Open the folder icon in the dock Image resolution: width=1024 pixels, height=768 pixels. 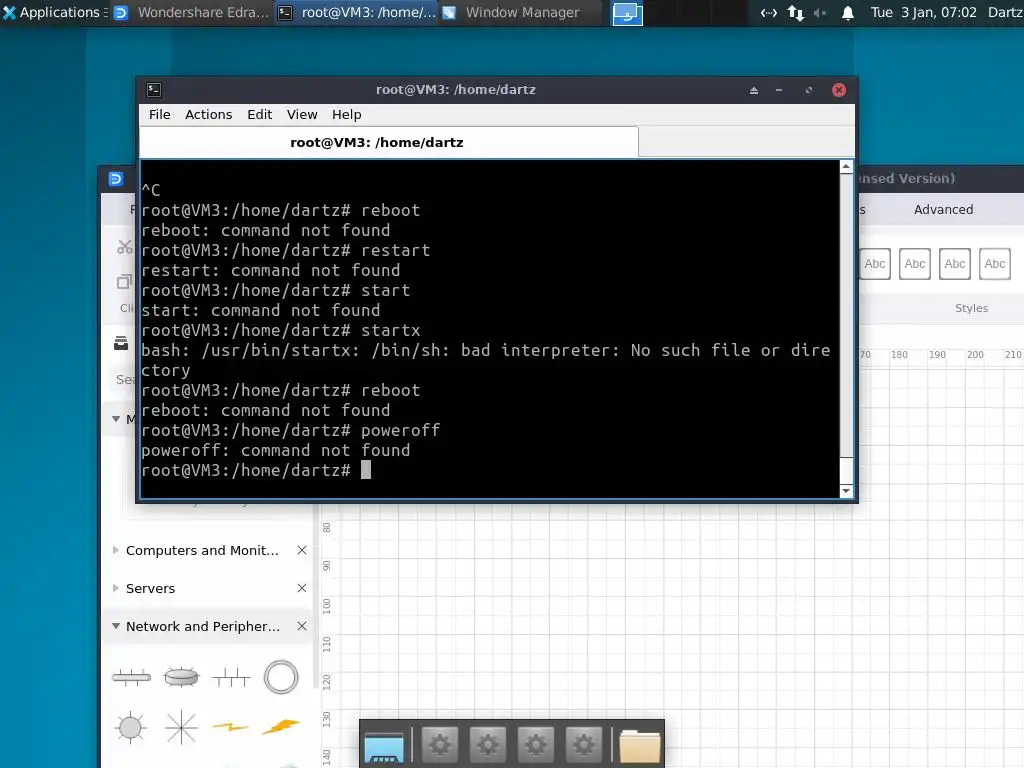click(x=639, y=745)
